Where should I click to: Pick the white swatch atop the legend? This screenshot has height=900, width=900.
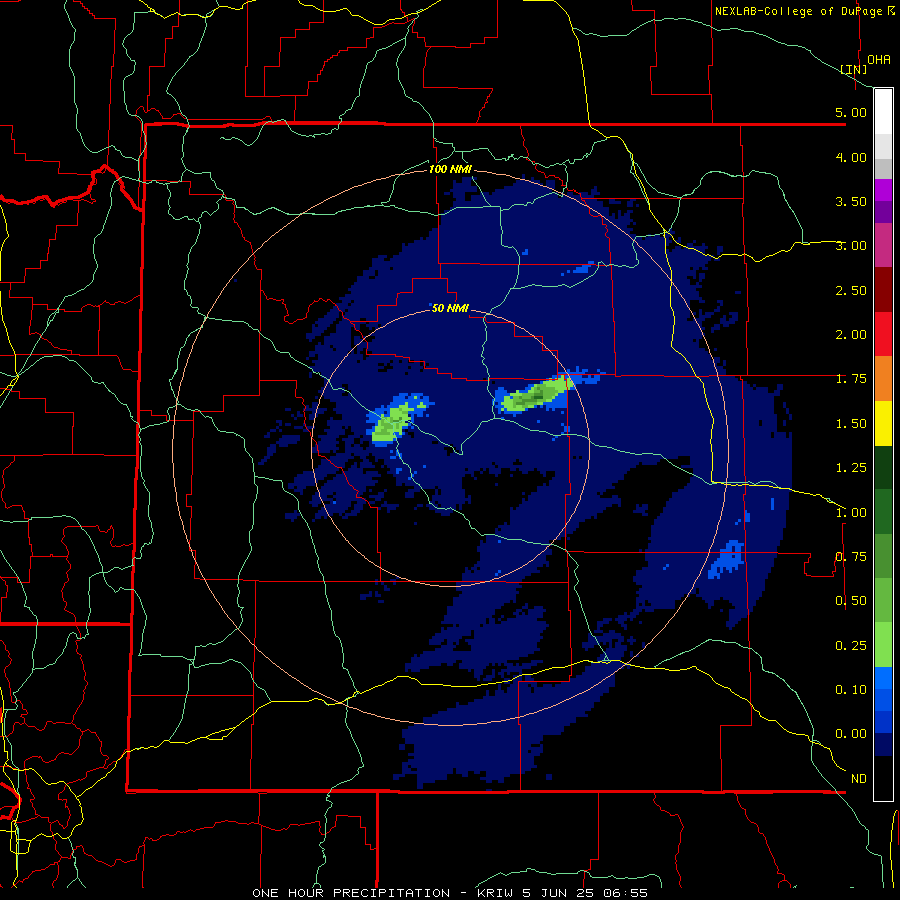(x=883, y=112)
